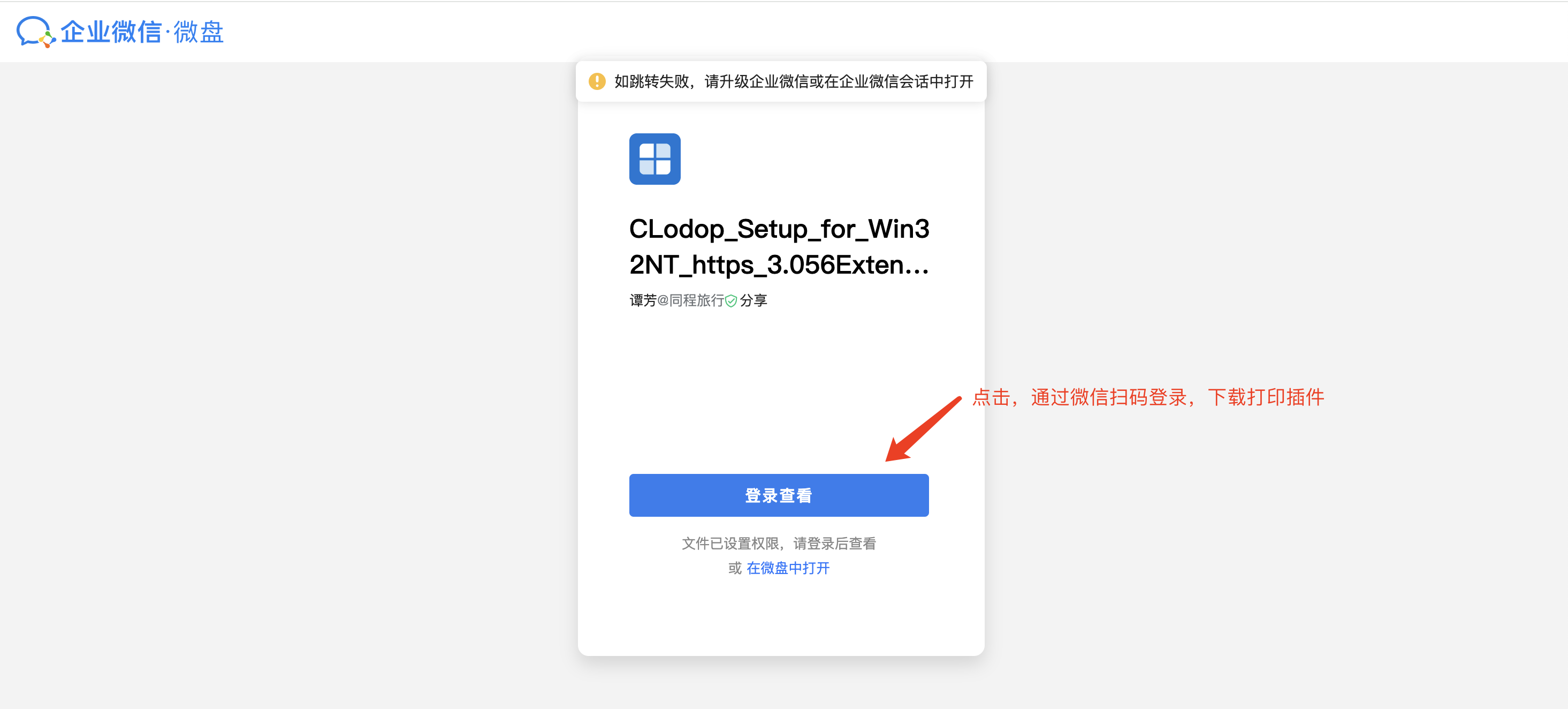
Task: Click the CLodop_Setup_for_Win32NT file name
Action: pos(779,247)
